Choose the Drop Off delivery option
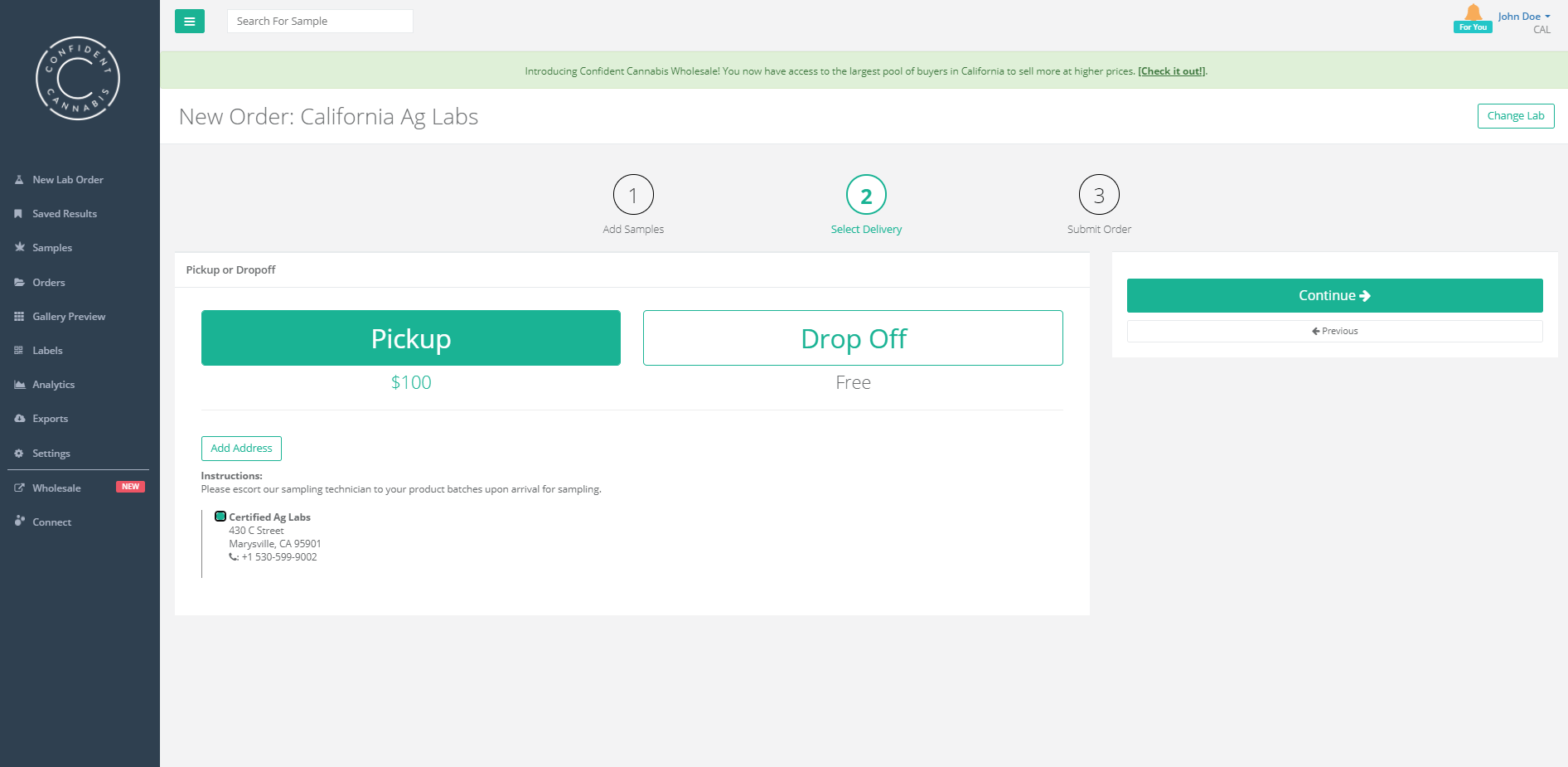Viewport: 1568px width, 767px height. click(853, 338)
